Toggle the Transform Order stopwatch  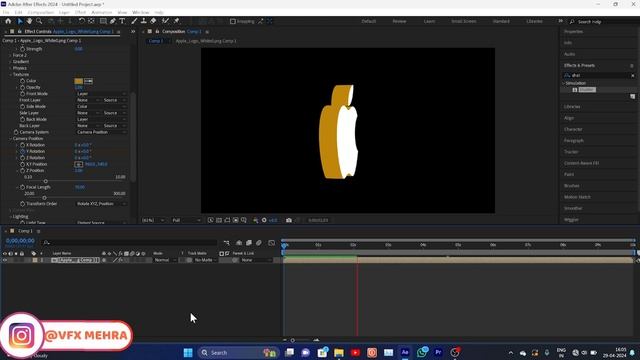tap(22, 204)
